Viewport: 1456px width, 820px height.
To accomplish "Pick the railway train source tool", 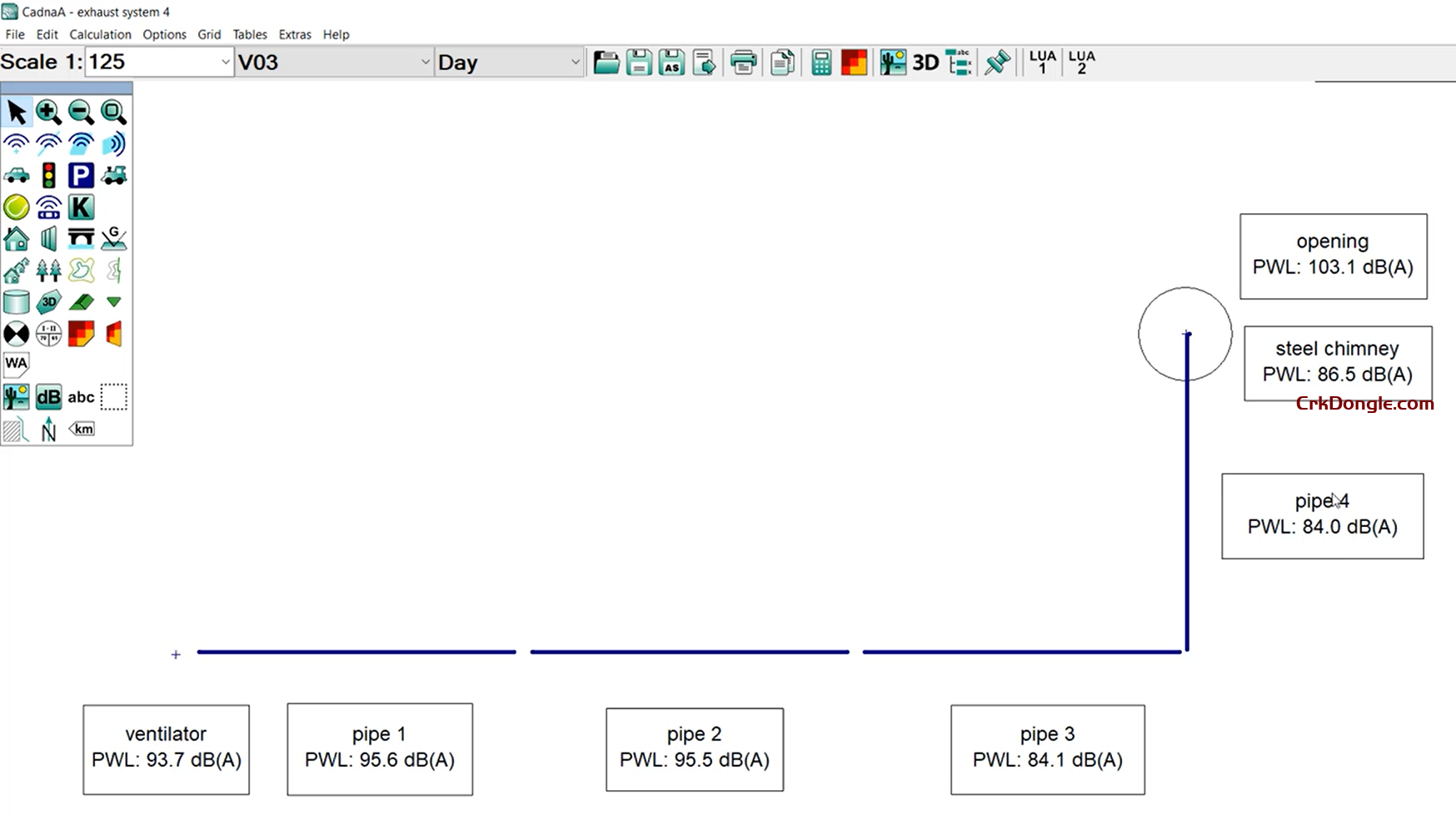I will pos(114,176).
